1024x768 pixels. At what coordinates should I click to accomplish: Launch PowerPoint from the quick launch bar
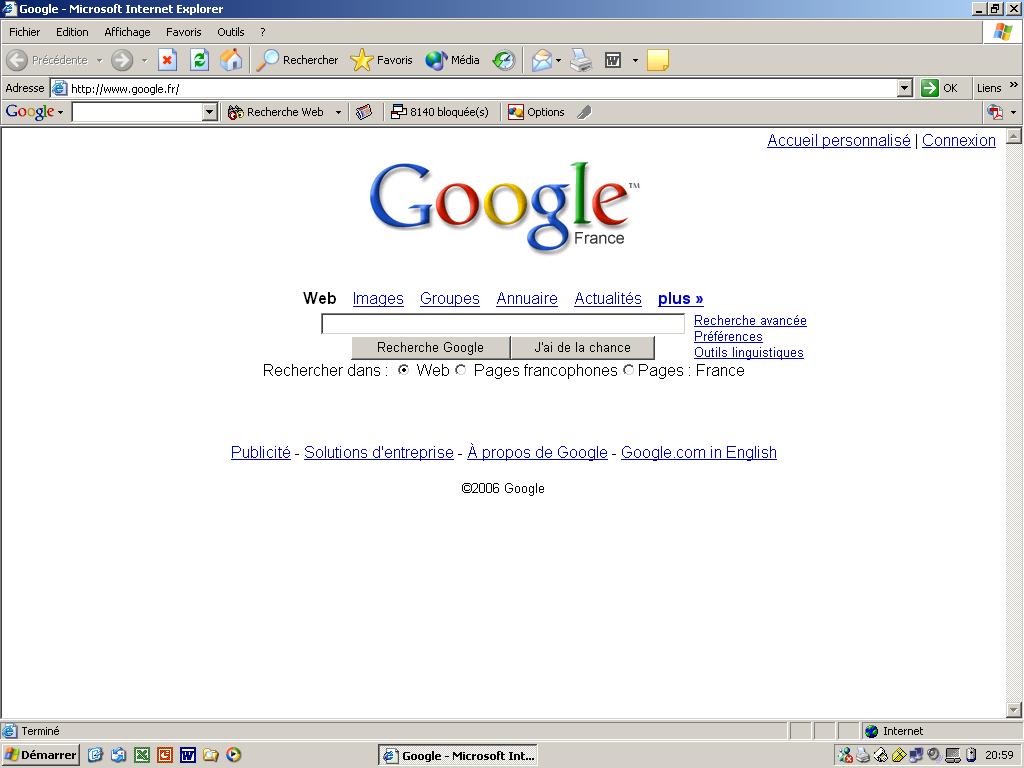click(x=165, y=756)
